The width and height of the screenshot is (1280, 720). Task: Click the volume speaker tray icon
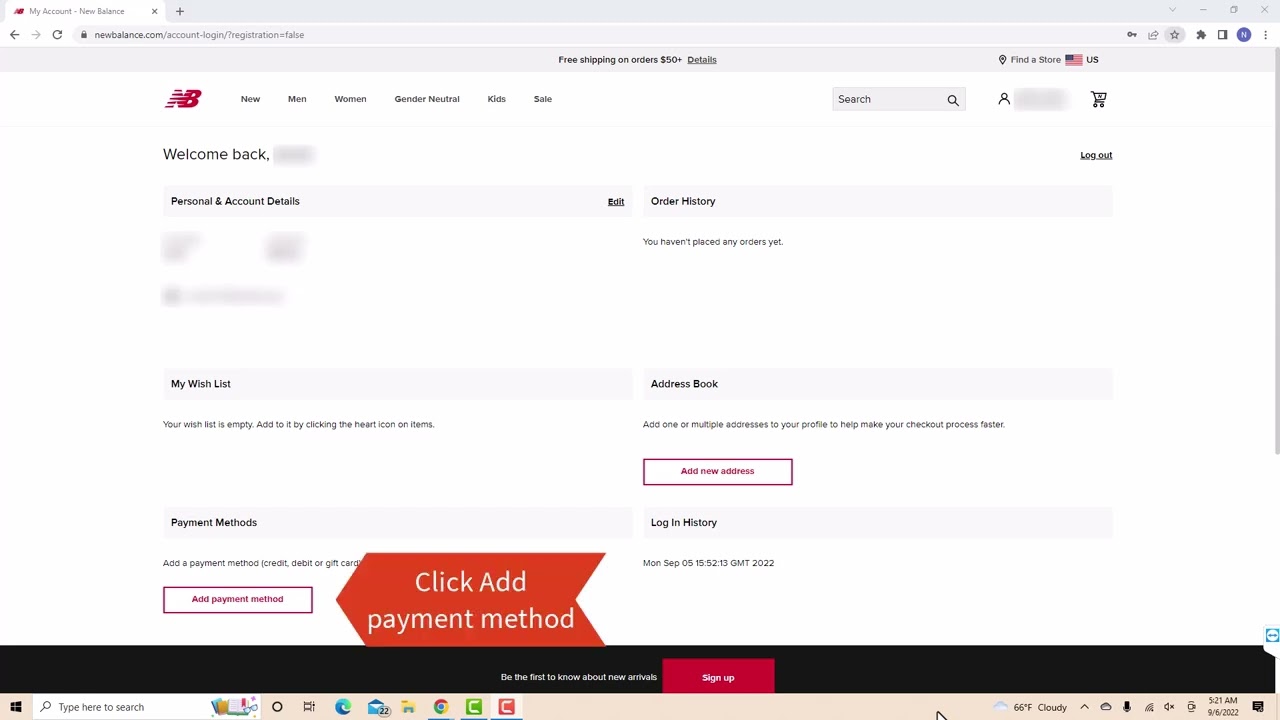pyautogui.click(x=1169, y=707)
